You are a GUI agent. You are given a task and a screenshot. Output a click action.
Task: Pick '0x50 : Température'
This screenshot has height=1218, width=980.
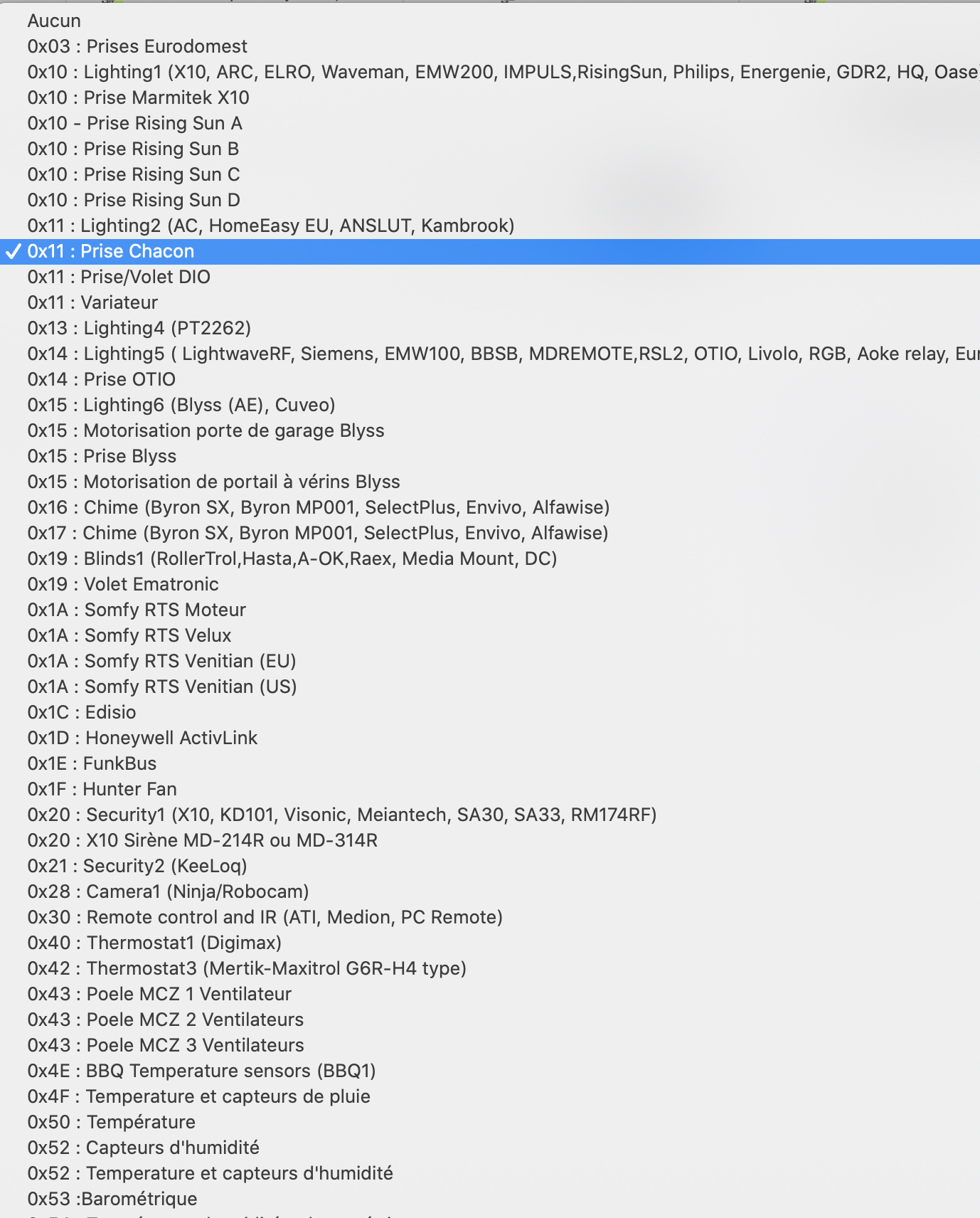pos(490,1122)
